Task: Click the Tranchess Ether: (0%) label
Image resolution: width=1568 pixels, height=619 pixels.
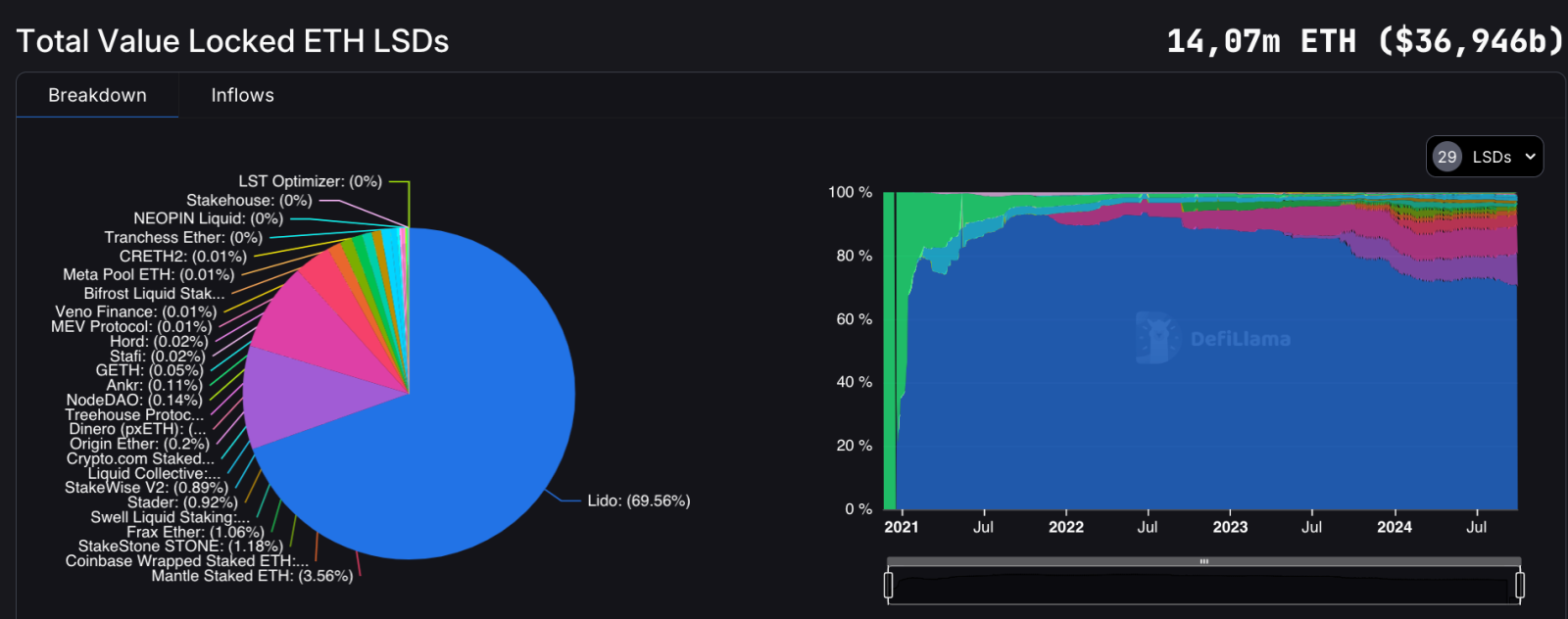Action: click(183, 238)
